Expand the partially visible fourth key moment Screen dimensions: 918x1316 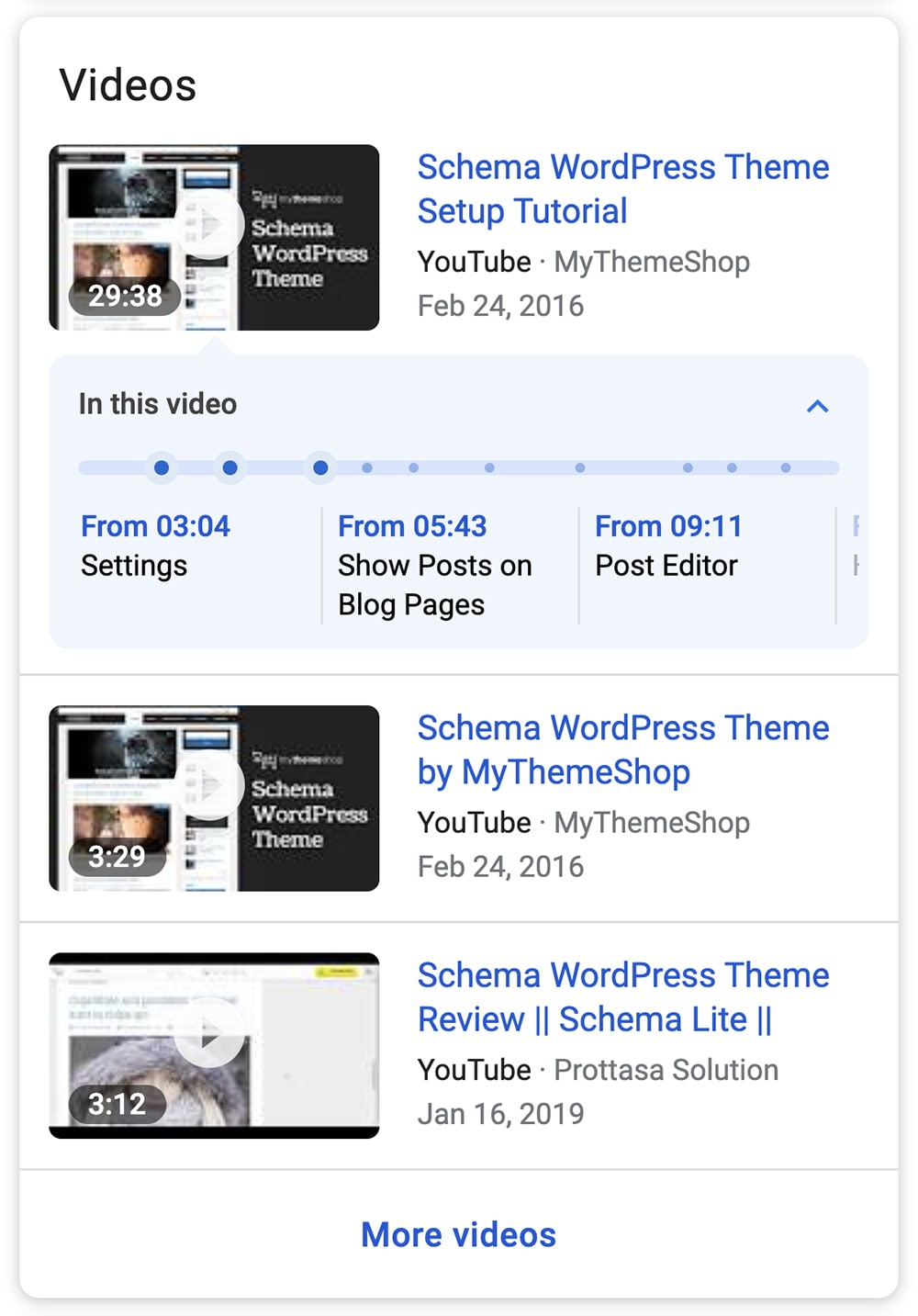(855, 546)
